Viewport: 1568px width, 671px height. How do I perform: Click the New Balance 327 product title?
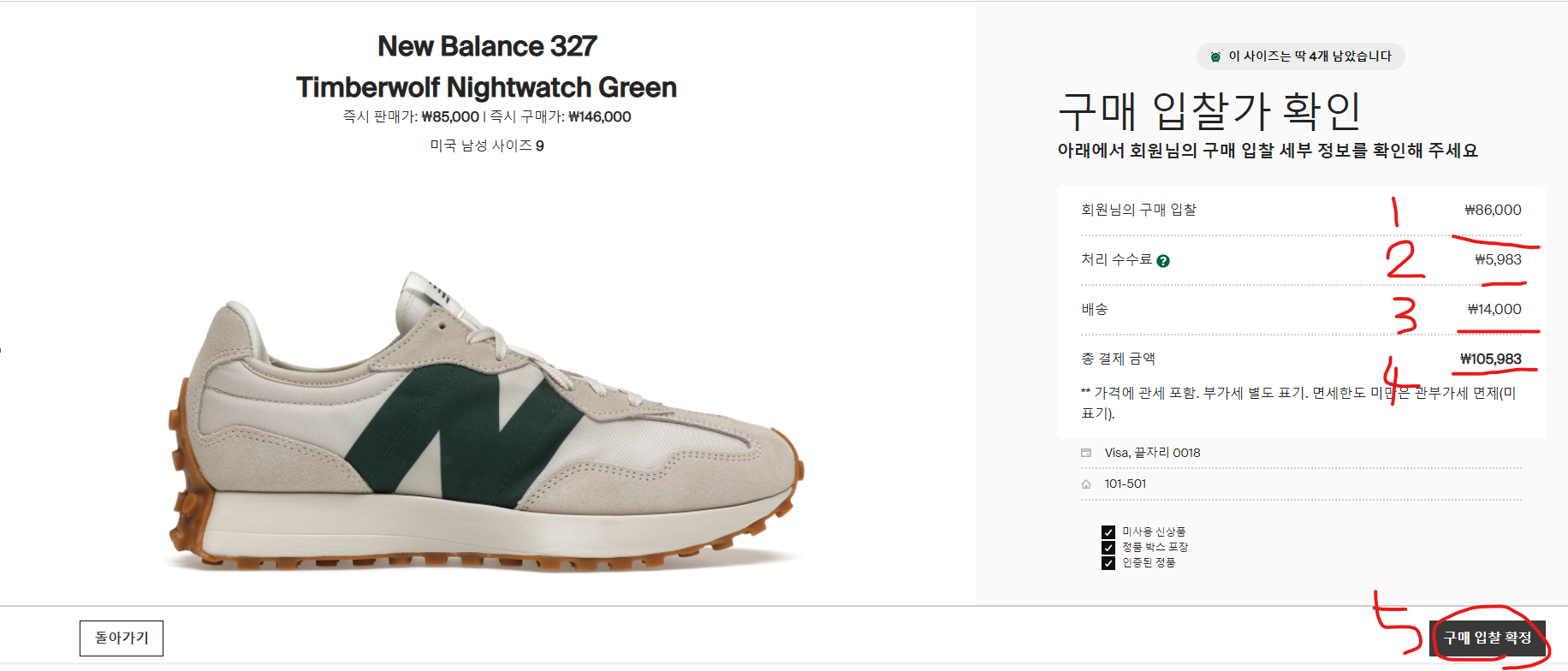click(486, 67)
